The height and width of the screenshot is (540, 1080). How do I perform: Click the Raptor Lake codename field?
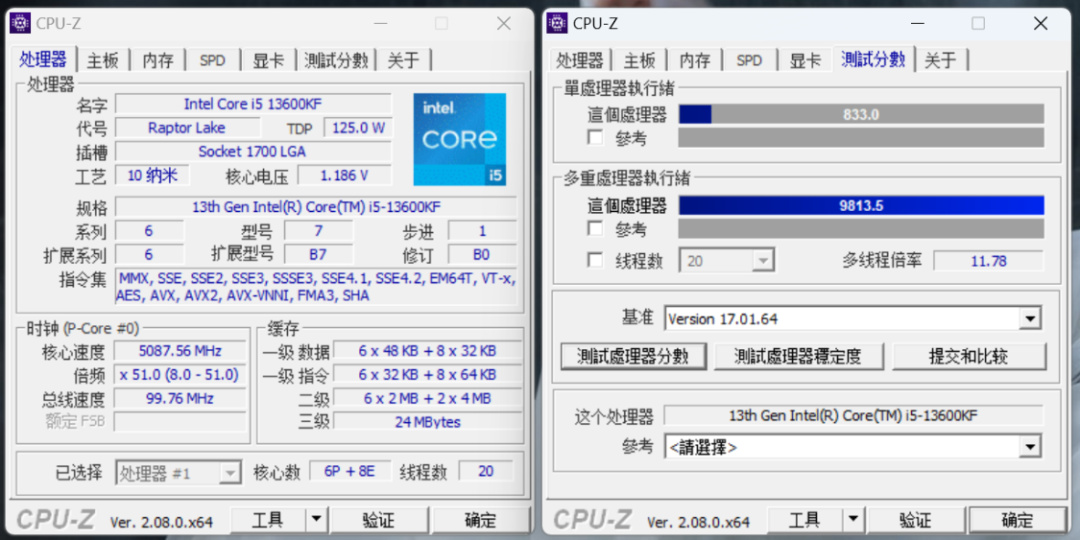[x=187, y=127]
